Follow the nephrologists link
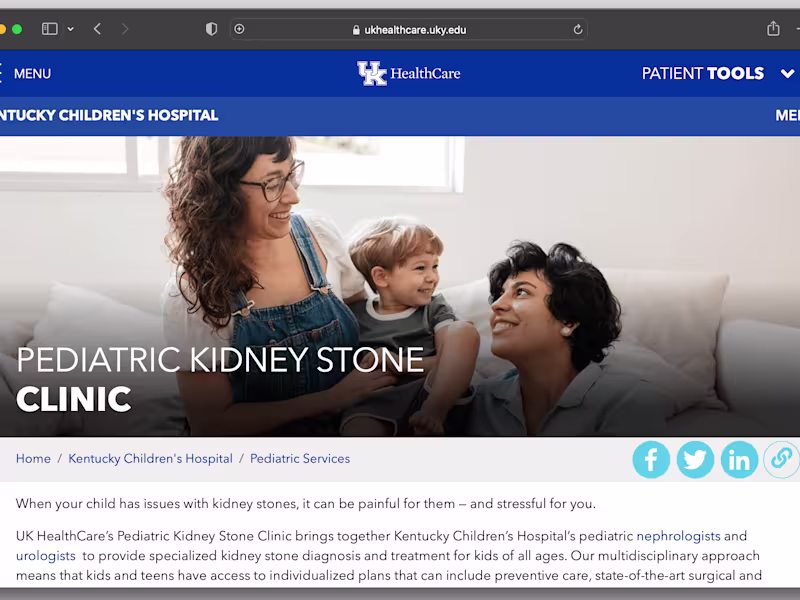Image resolution: width=800 pixels, height=600 pixels. click(678, 536)
